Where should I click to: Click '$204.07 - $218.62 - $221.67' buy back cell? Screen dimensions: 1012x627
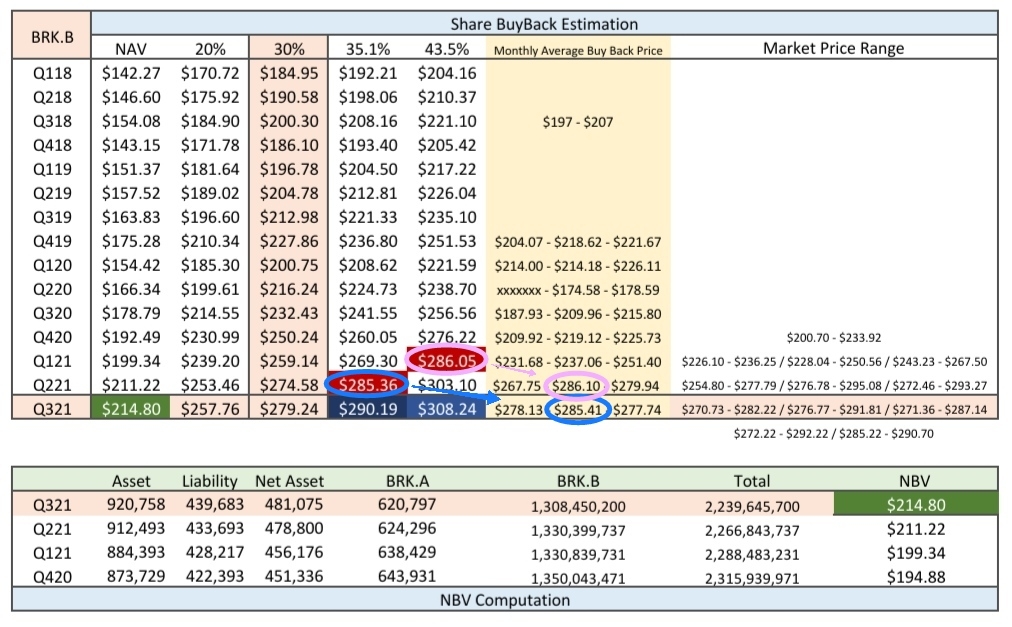click(x=578, y=242)
